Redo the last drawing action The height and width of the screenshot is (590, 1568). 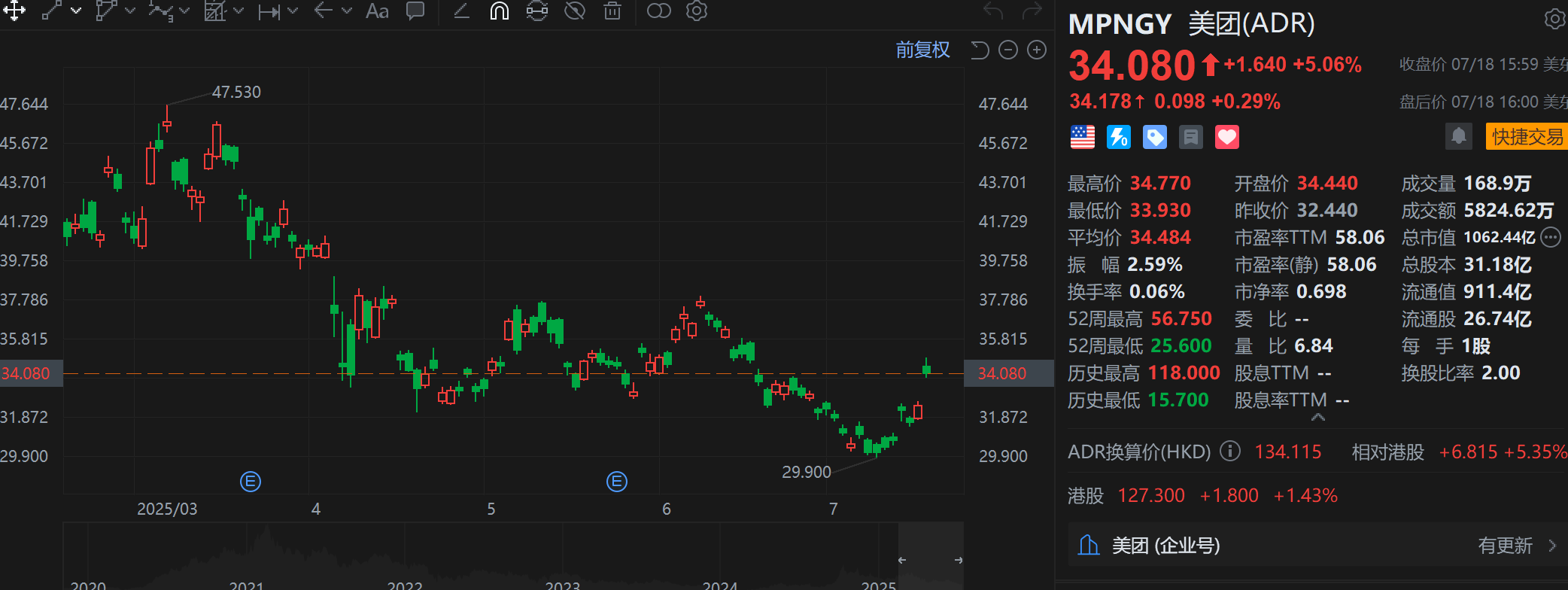coord(1032,11)
